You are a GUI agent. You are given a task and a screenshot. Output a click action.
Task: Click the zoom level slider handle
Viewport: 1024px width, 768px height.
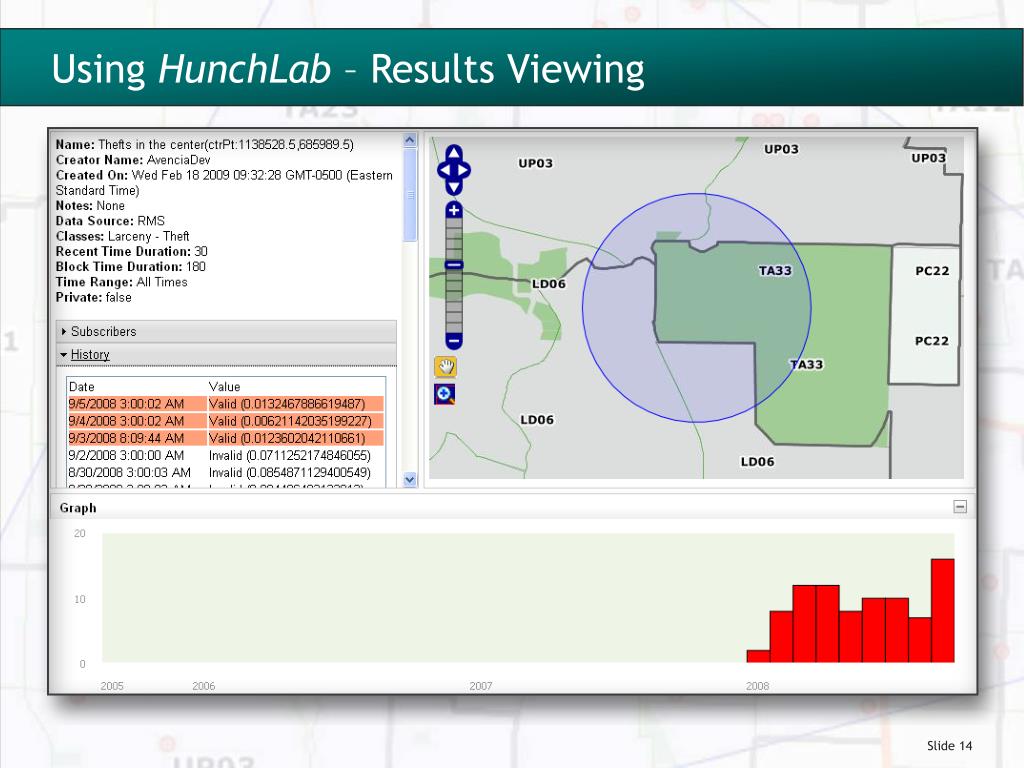coord(454,264)
